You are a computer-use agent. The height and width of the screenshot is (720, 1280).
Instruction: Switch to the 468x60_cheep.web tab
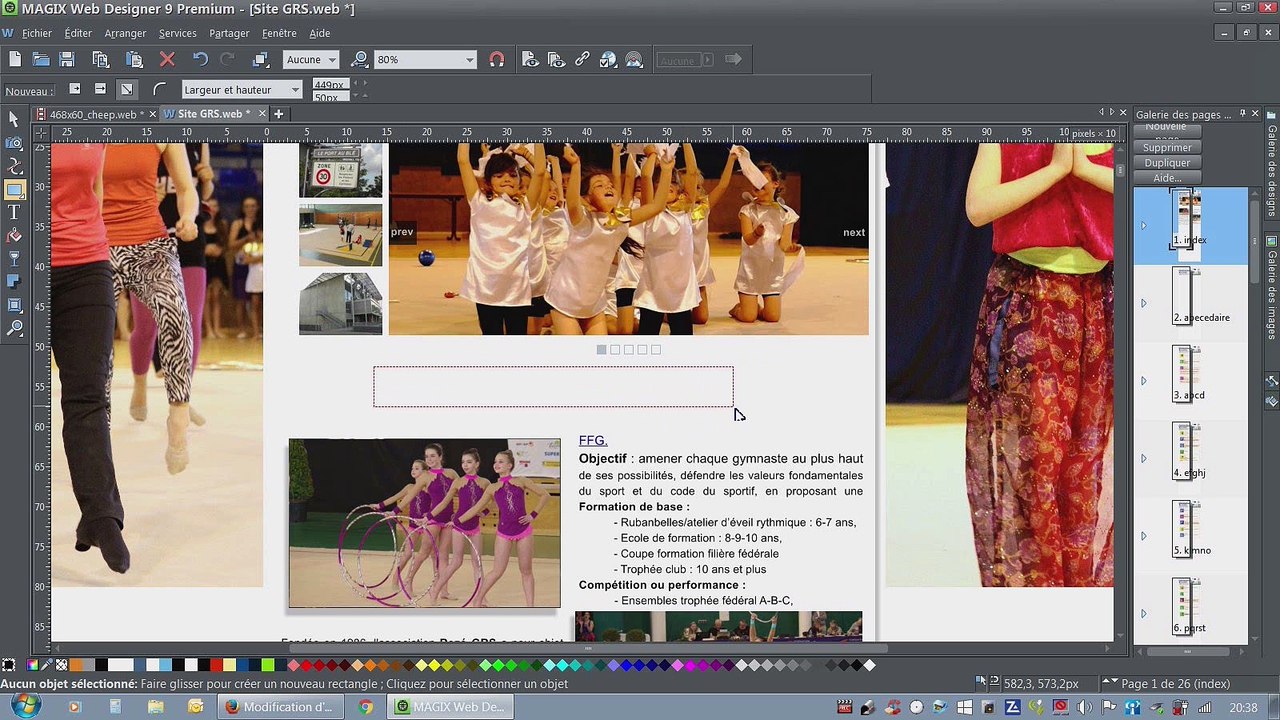[x=97, y=114]
